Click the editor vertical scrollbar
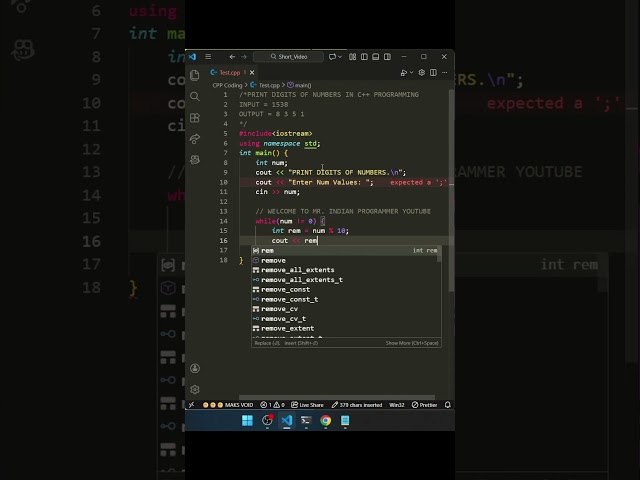Screen dimensions: 640x480 [451, 191]
